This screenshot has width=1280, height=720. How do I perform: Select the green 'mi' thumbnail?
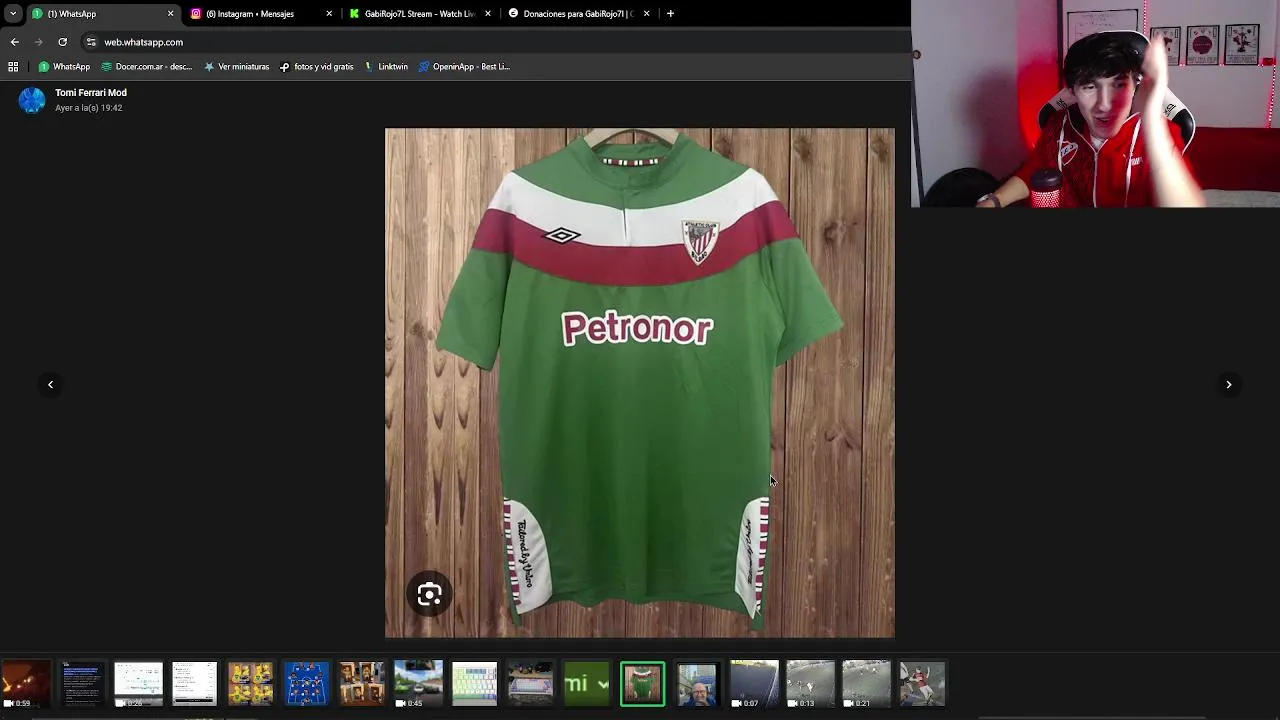click(586, 685)
